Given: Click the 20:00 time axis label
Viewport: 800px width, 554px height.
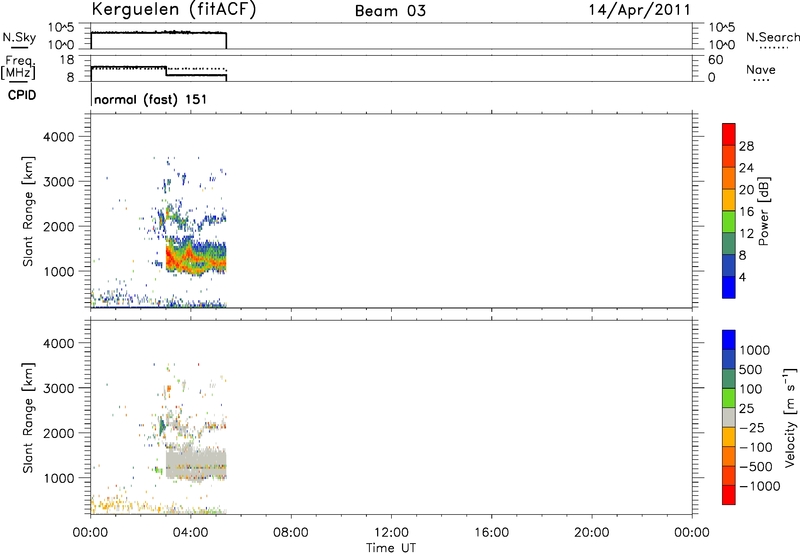Looking at the screenshot, I should (592, 533).
